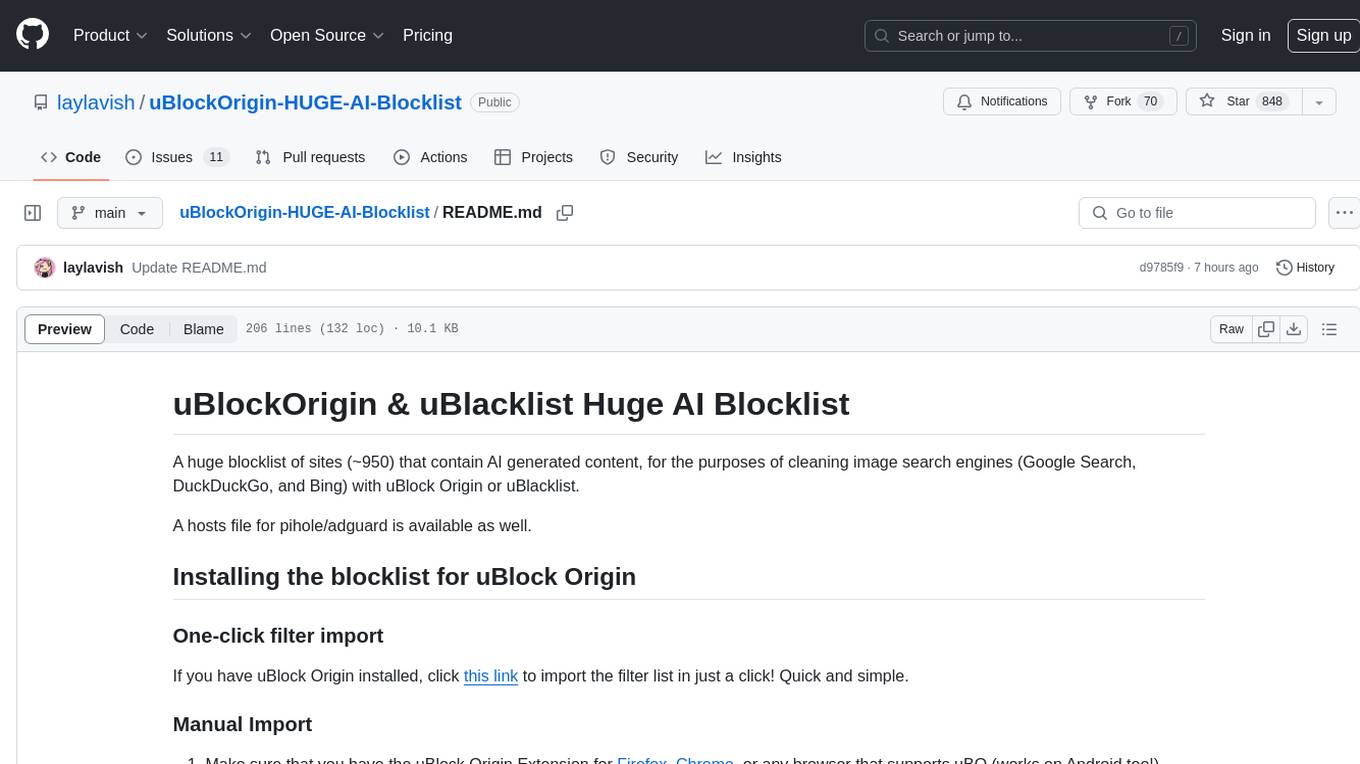Open the Update README.md commit message
The image size is (1360, 764).
tap(199, 268)
